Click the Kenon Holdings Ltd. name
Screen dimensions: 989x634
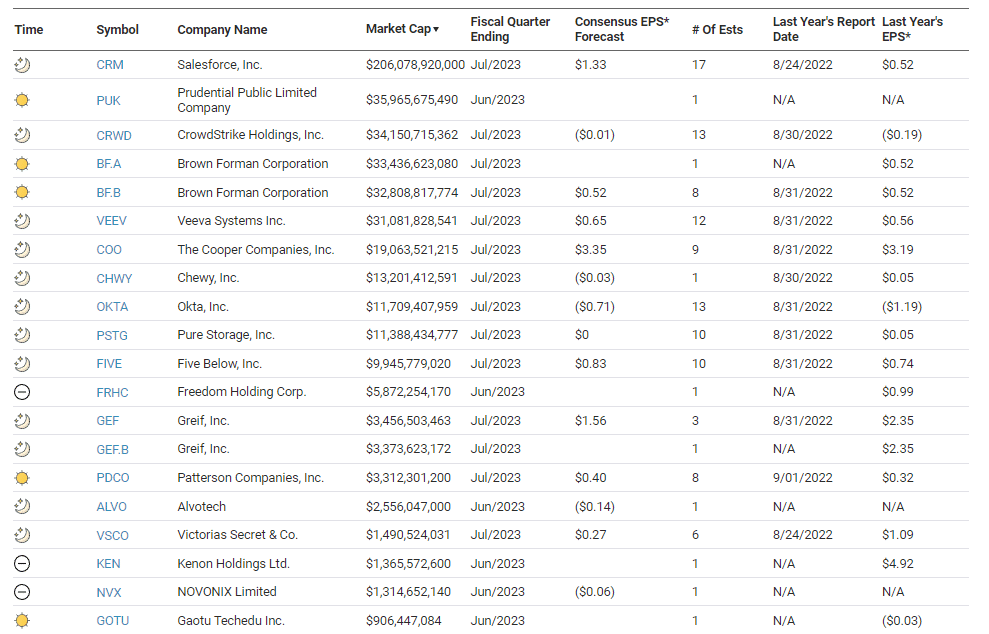(x=233, y=564)
